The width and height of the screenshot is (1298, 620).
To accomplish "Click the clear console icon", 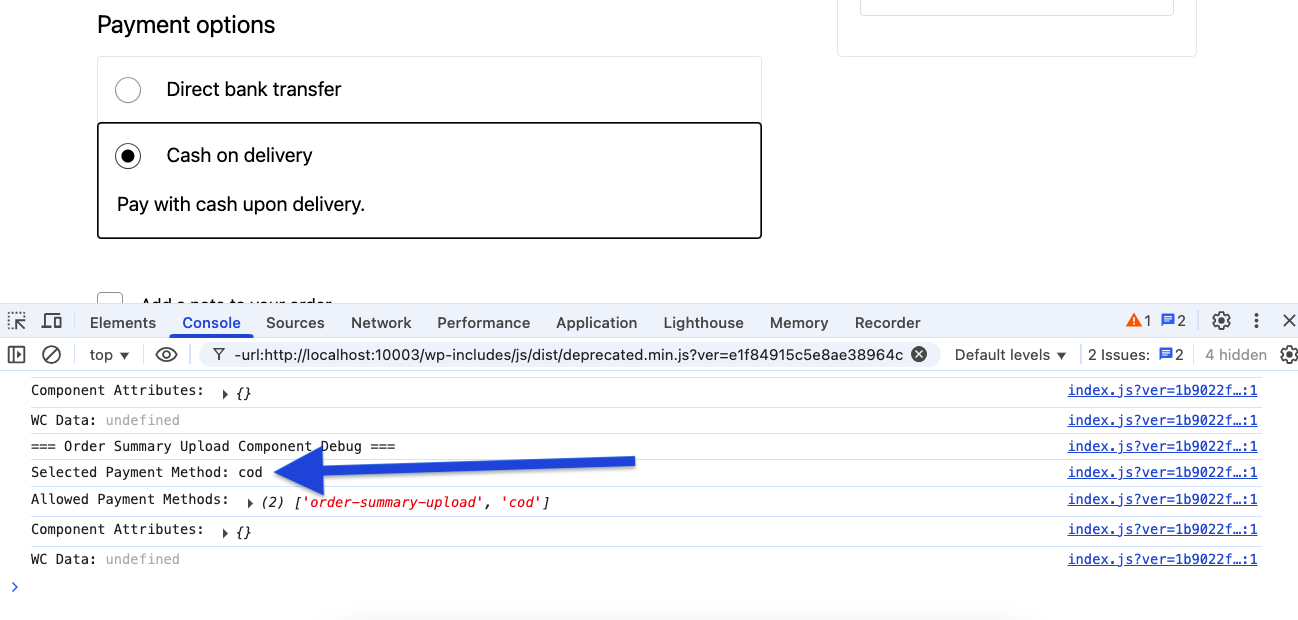I will (52, 354).
